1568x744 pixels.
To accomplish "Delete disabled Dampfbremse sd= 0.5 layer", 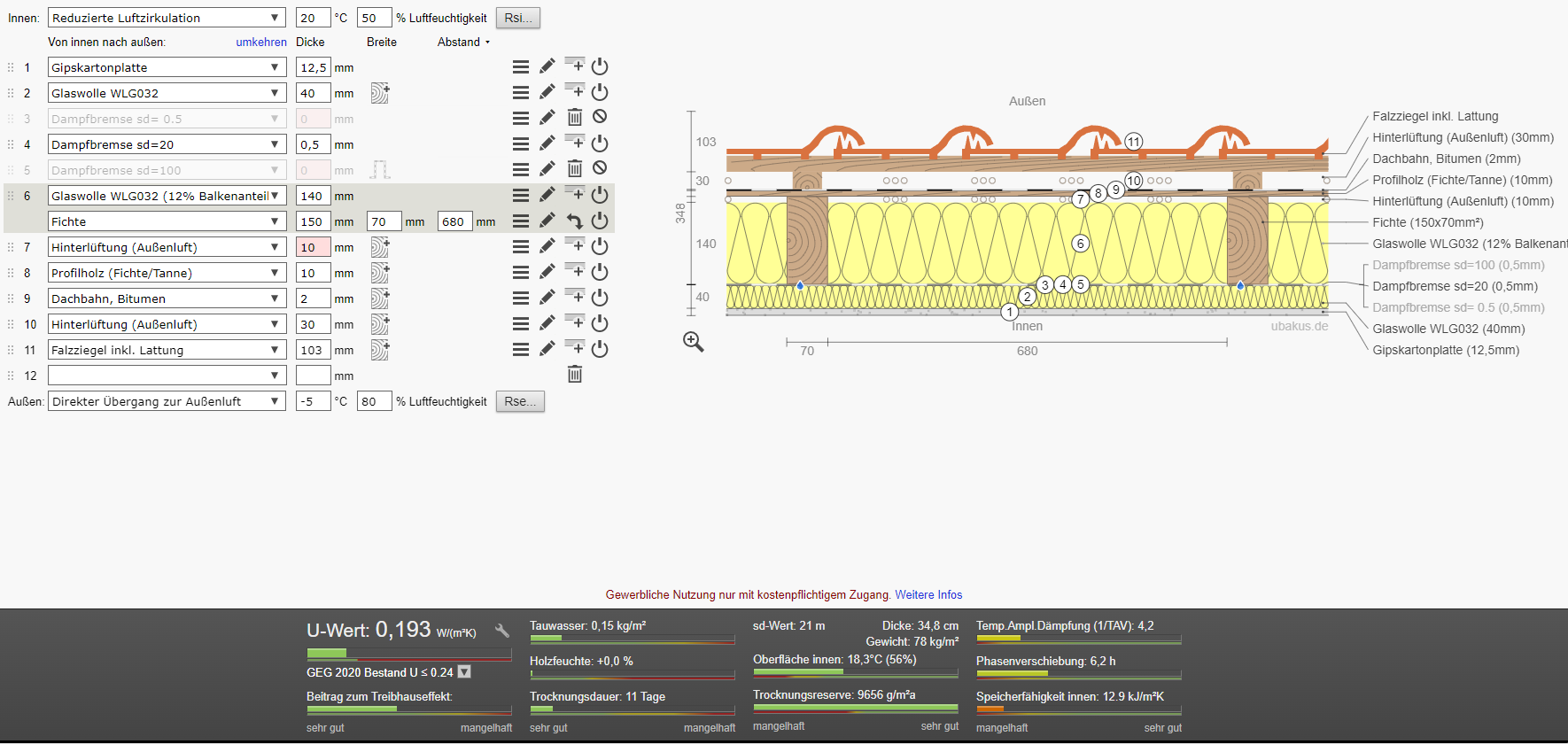I will [x=574, y=117].
